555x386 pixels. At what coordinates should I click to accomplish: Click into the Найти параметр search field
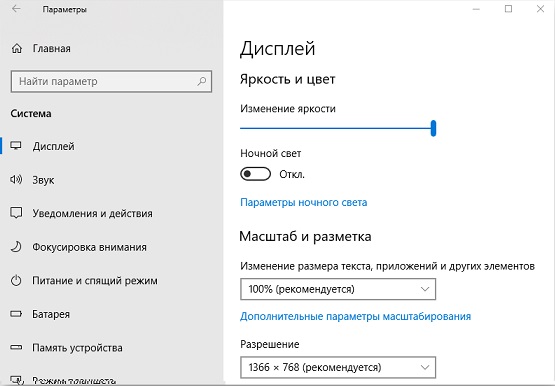click(x=111, y=81)
